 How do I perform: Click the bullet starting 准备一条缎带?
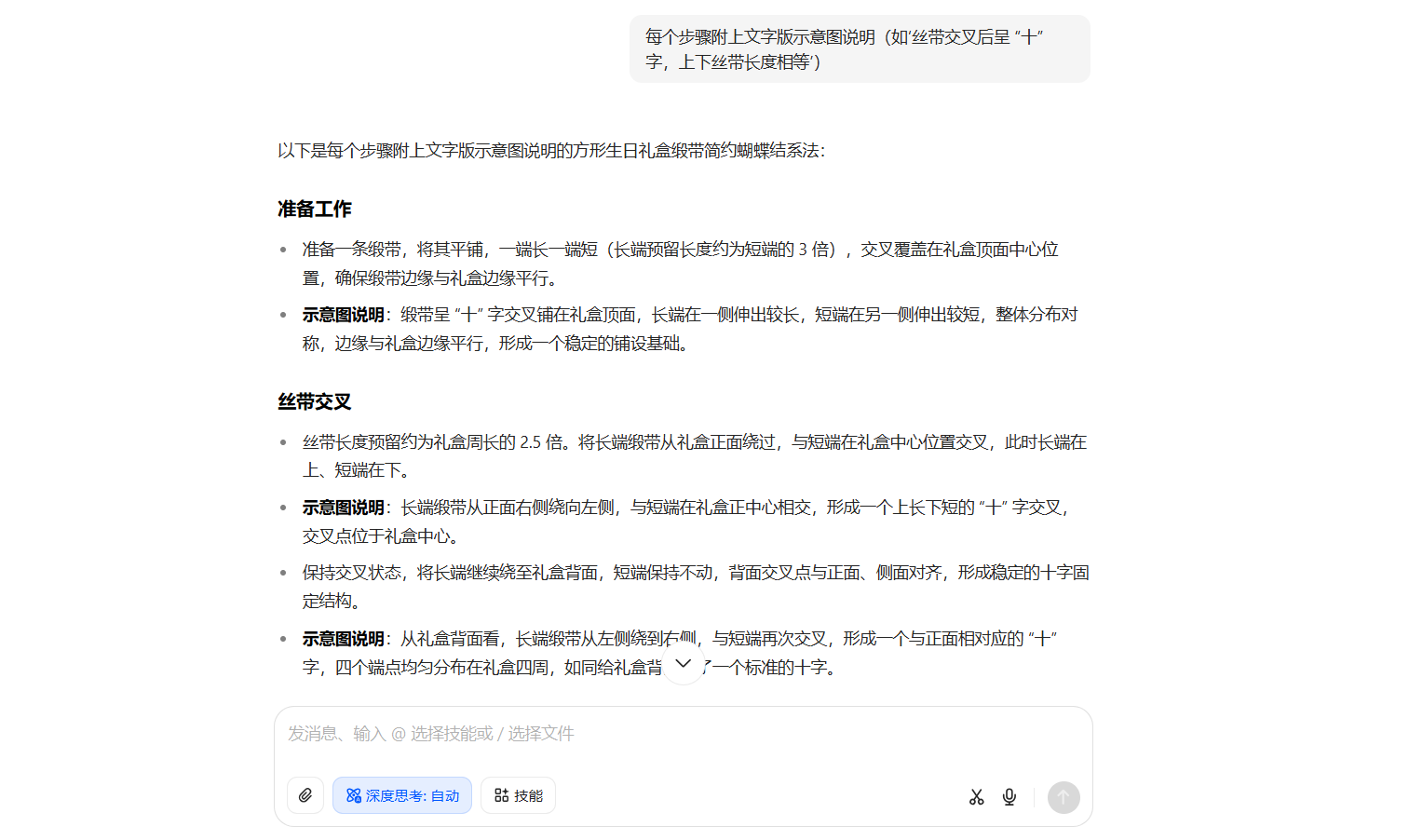(680, 250)
